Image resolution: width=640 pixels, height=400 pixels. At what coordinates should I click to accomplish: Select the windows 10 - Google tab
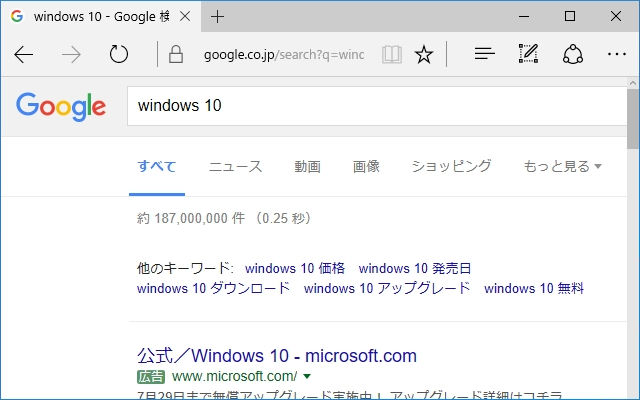101,17
